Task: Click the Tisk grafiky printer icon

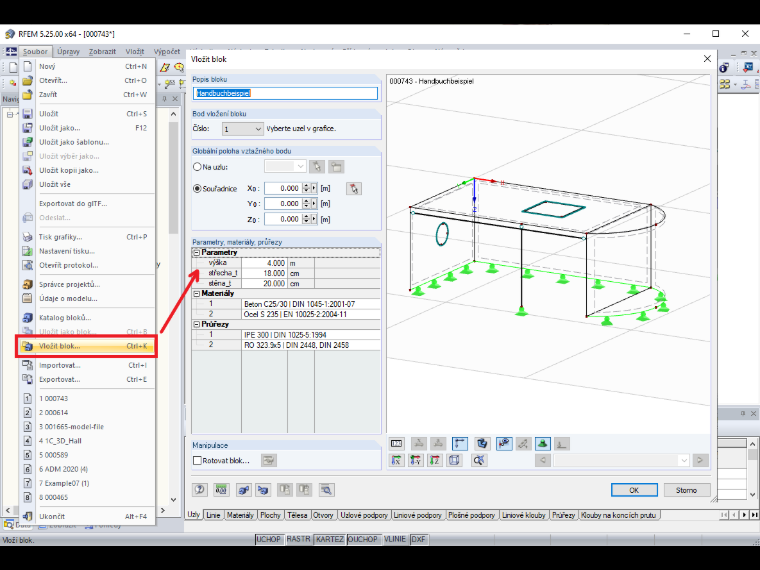Action: tap(28, 237)
